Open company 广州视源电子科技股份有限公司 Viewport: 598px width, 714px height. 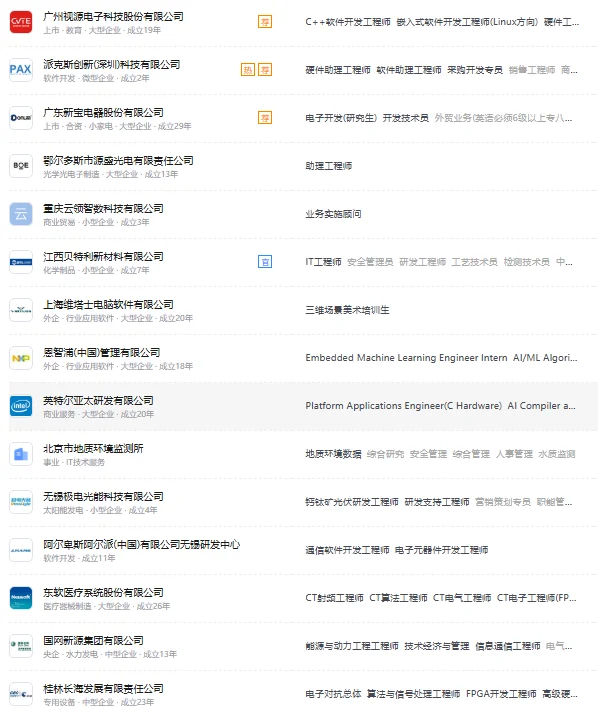point(113,17)
